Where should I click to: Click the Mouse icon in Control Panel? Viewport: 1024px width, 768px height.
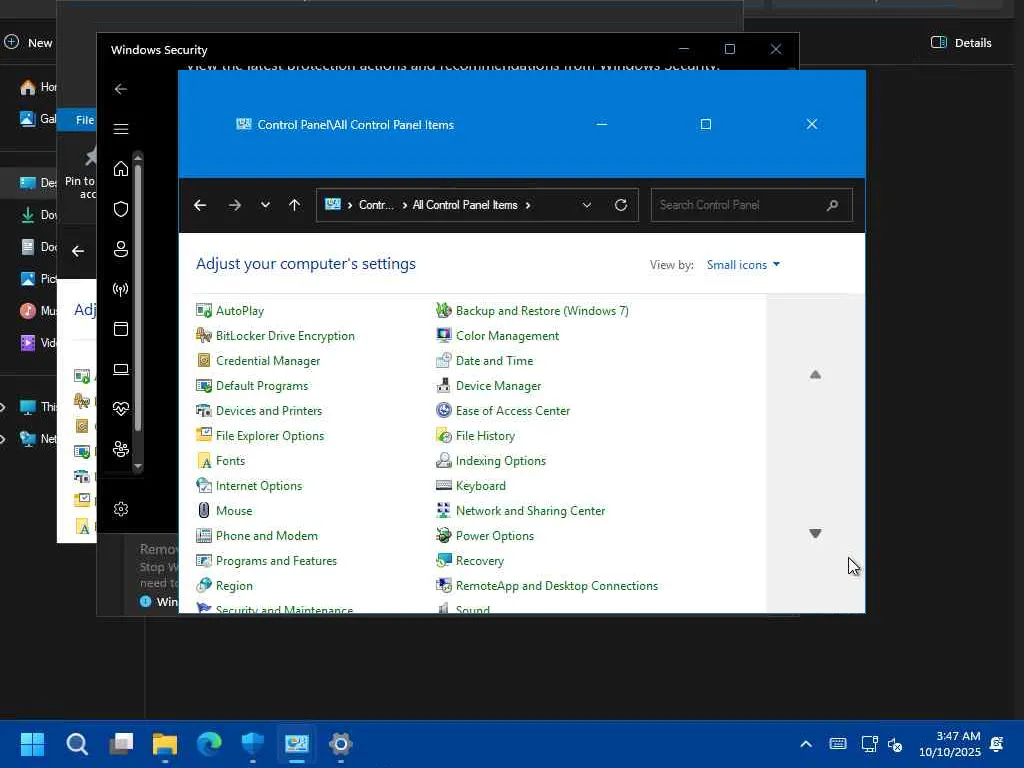point(204,511)
